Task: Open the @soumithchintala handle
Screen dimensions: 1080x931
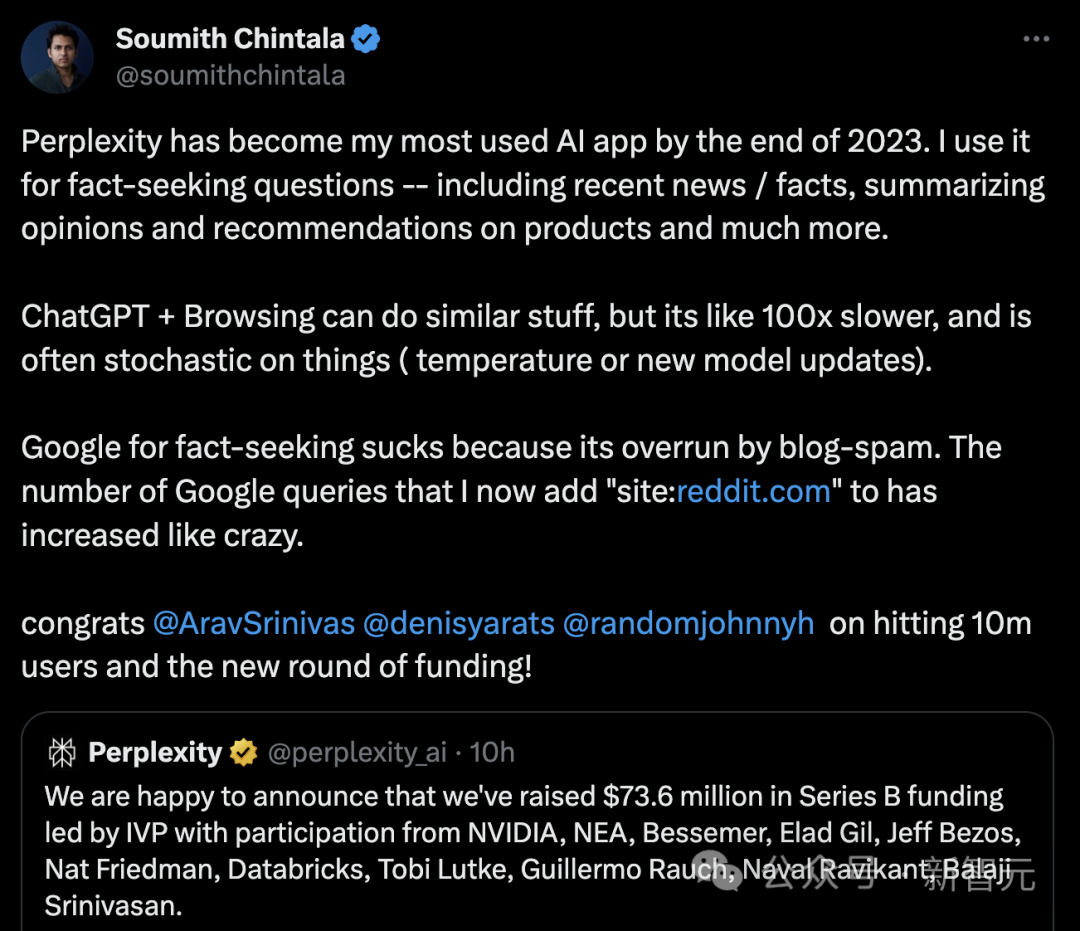Action: 230,76
